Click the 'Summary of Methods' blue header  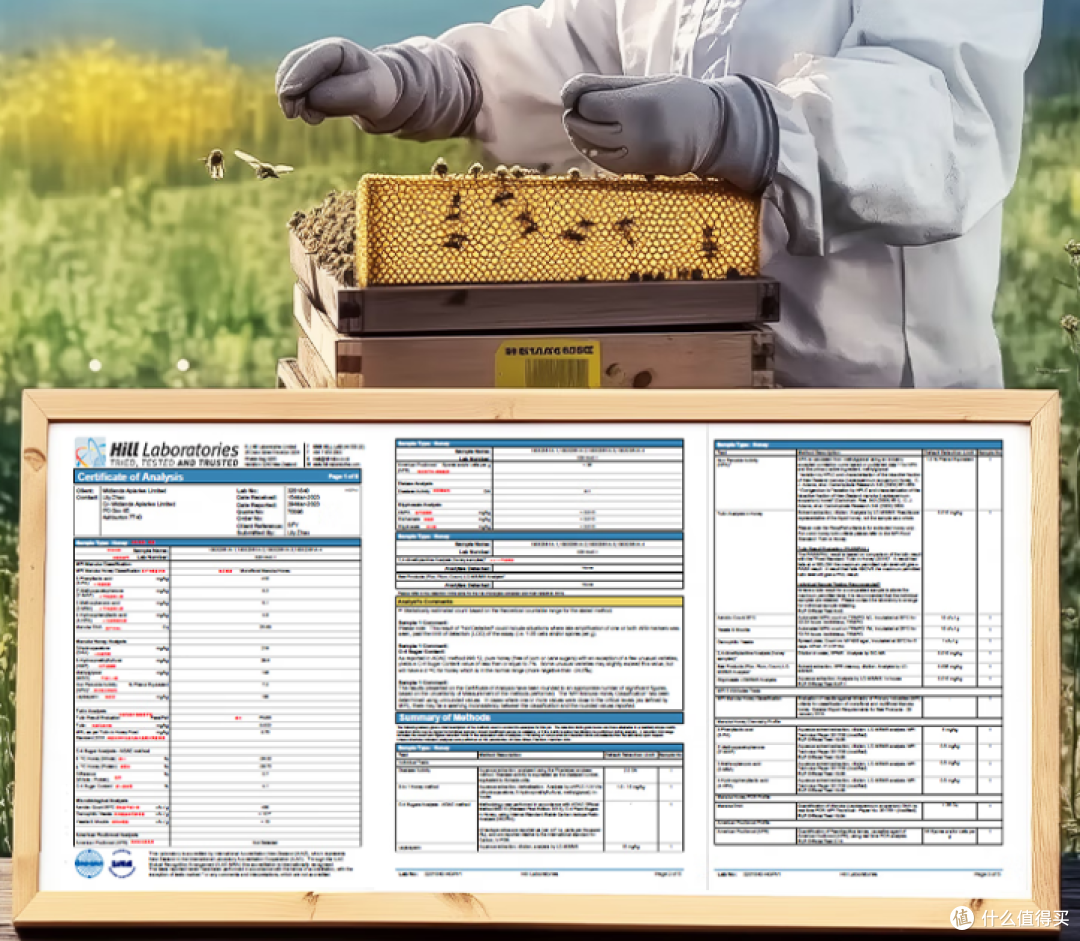[539, 718]
